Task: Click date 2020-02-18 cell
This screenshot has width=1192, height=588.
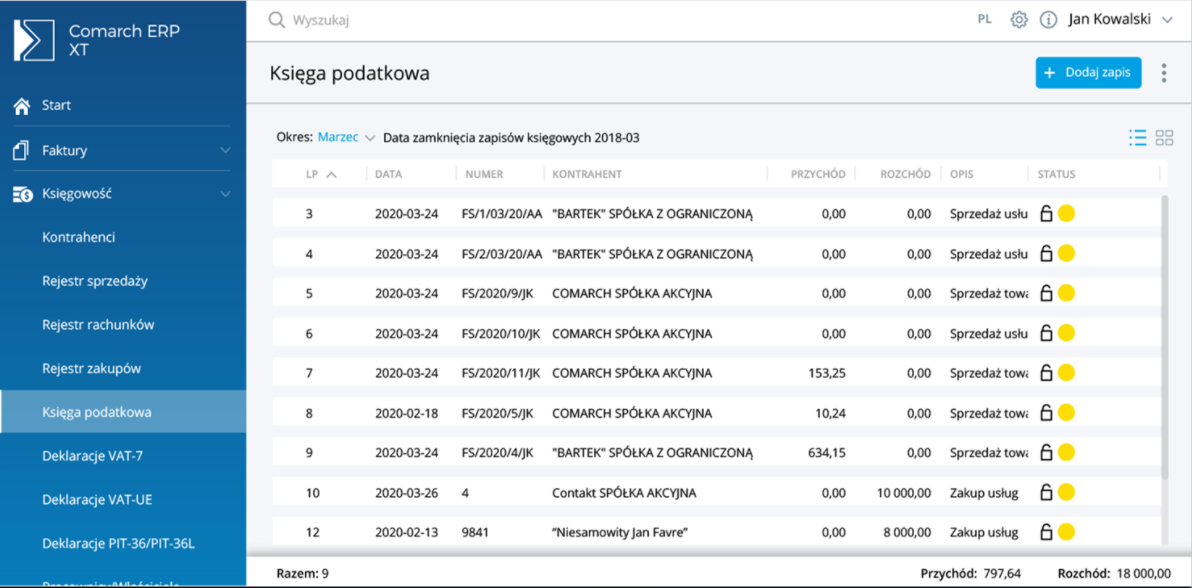Action: [407, 413]
